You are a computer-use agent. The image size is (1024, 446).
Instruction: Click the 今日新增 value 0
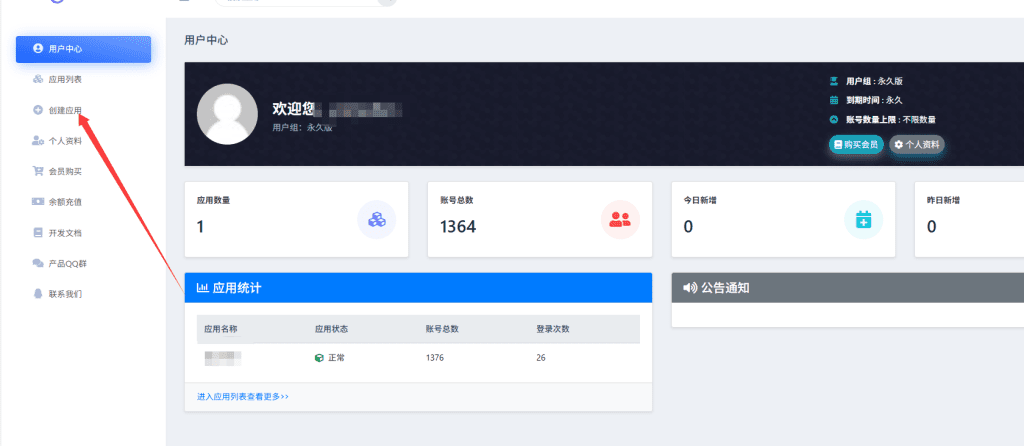click(688, 227)
